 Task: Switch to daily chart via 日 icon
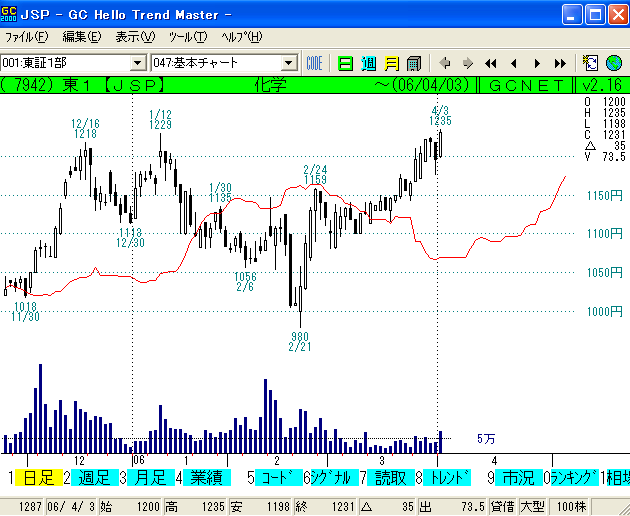click(345, 62)
